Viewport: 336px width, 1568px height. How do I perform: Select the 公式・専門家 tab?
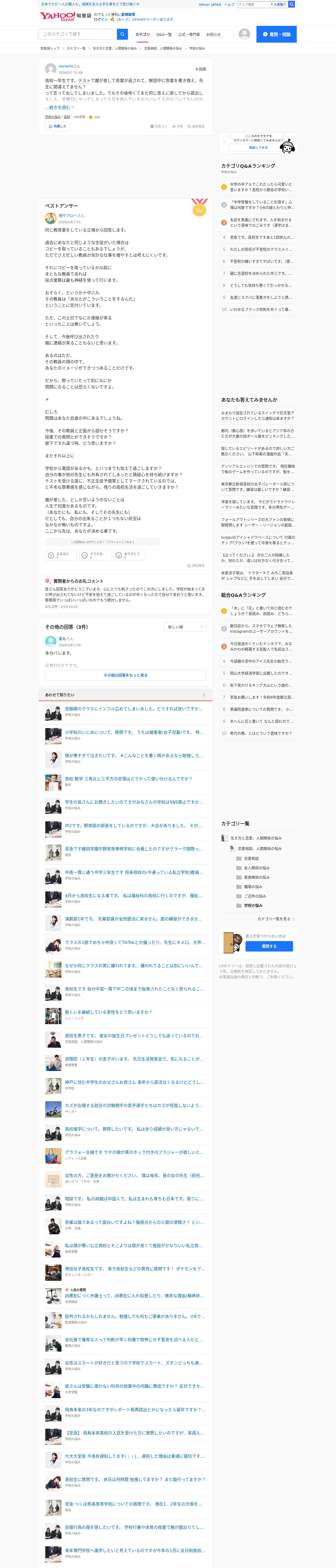tap(189, 35)
